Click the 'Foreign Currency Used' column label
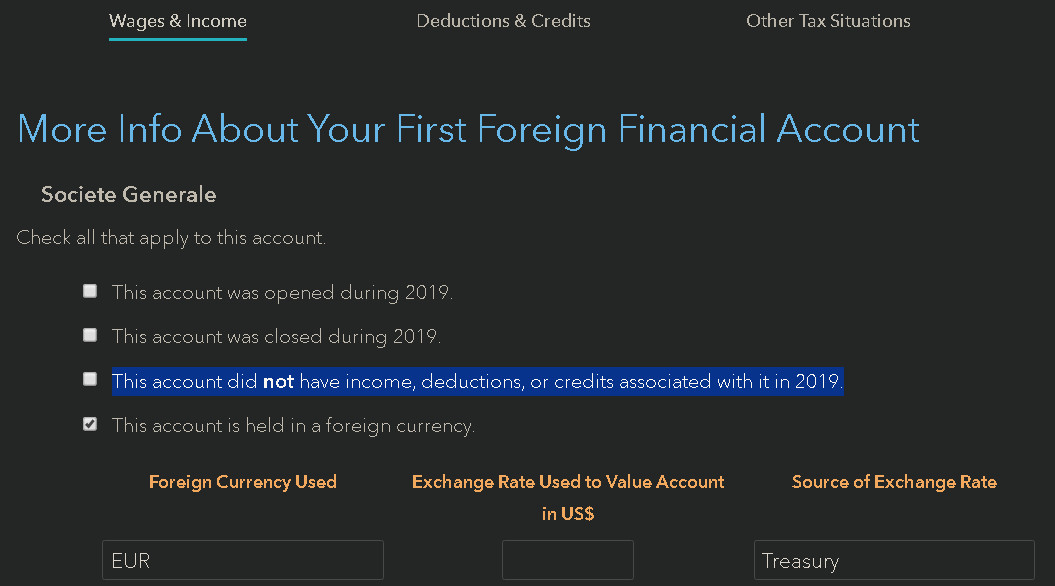This screenshot has height=586, width=1055. click(x=242, y=481)
